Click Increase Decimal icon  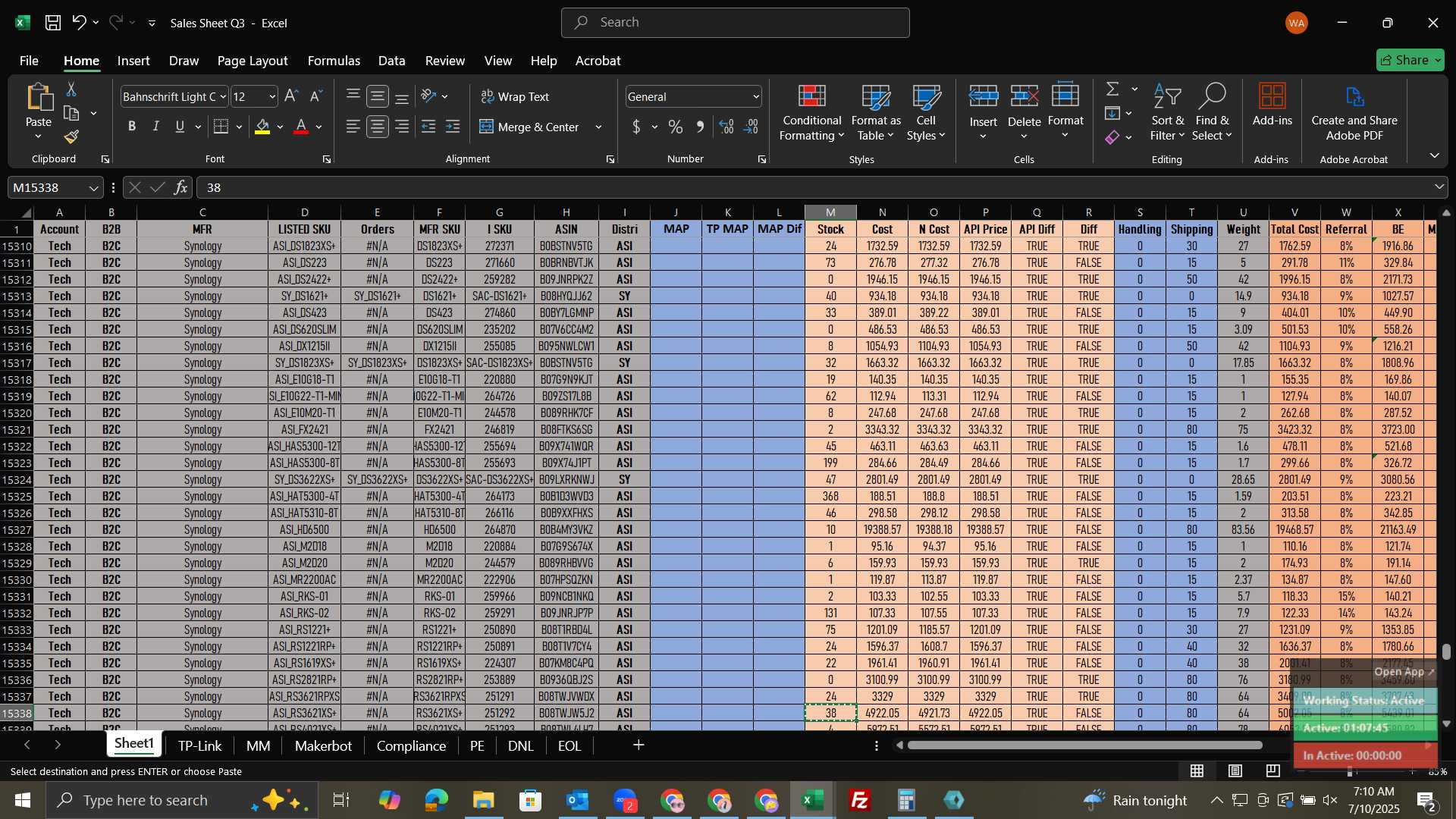726,127
